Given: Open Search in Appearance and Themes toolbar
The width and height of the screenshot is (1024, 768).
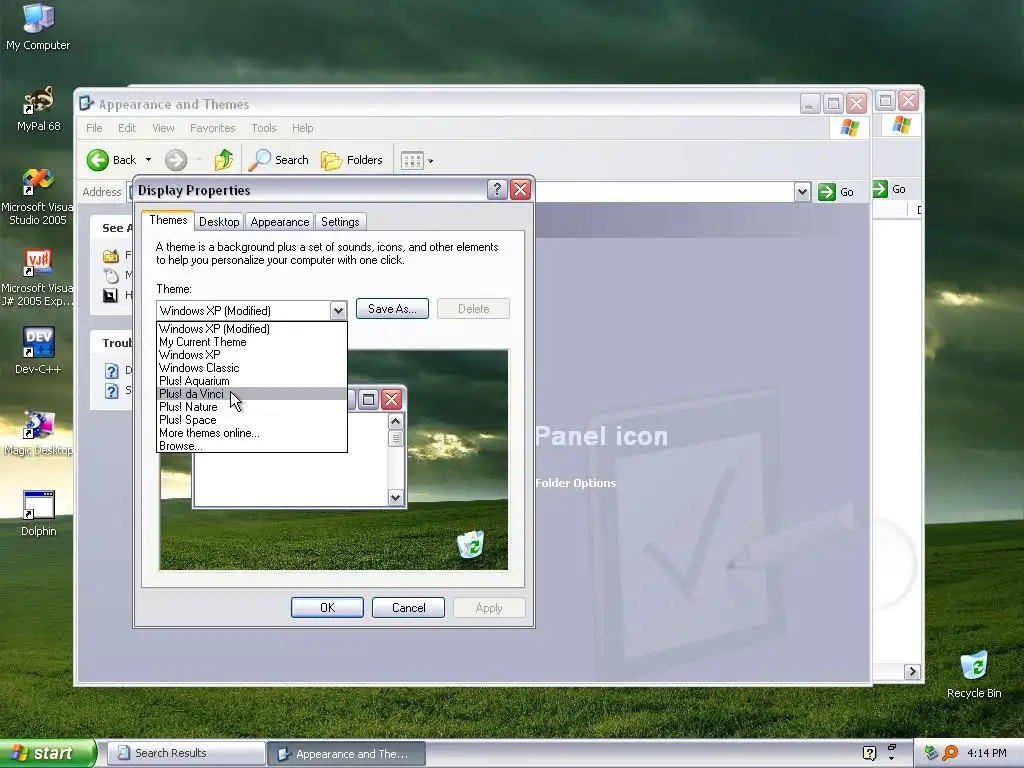Looking at the screenshot, I should (279, 160).
